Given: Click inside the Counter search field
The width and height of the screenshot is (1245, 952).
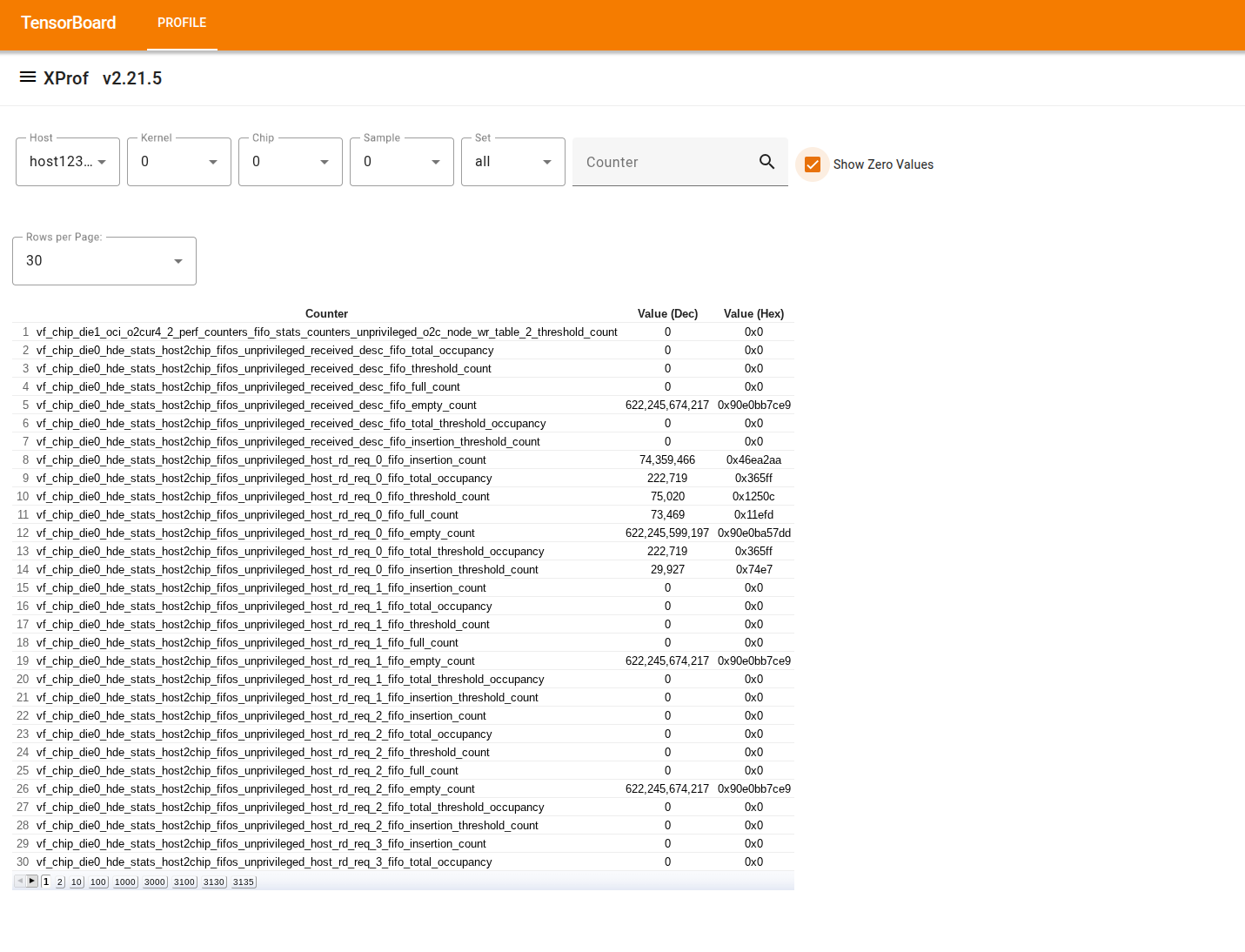Looking at the screenshot, I should [x=661, y=162].
